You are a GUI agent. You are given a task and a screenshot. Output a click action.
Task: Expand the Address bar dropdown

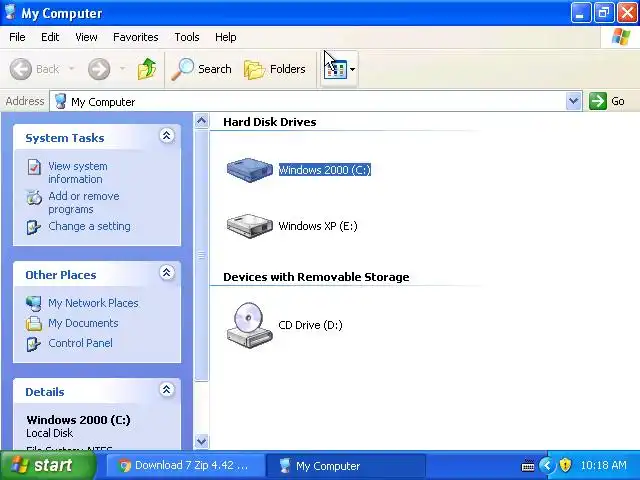coord(573,101)
